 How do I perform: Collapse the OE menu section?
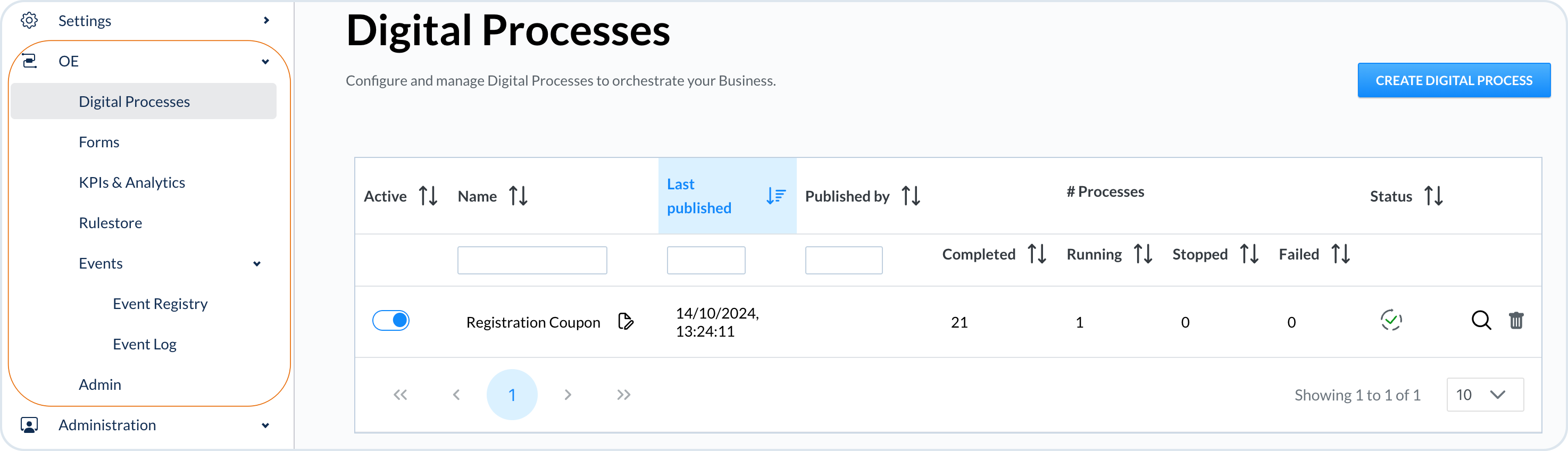pyautogui.click(x=265, y=62)
